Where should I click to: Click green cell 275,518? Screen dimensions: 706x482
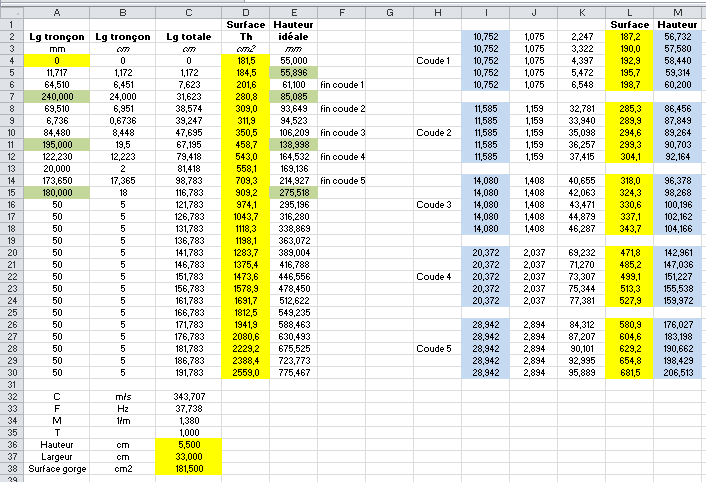coord(293,193)
